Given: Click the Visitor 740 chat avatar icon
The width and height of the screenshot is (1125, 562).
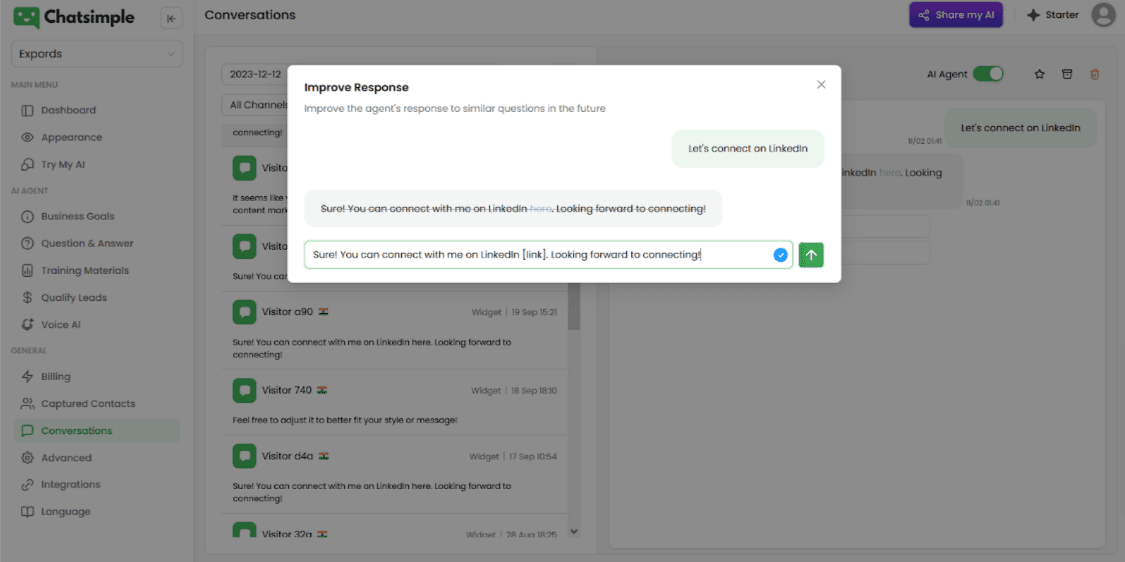Looking at the screenshot, I should 245,390.
